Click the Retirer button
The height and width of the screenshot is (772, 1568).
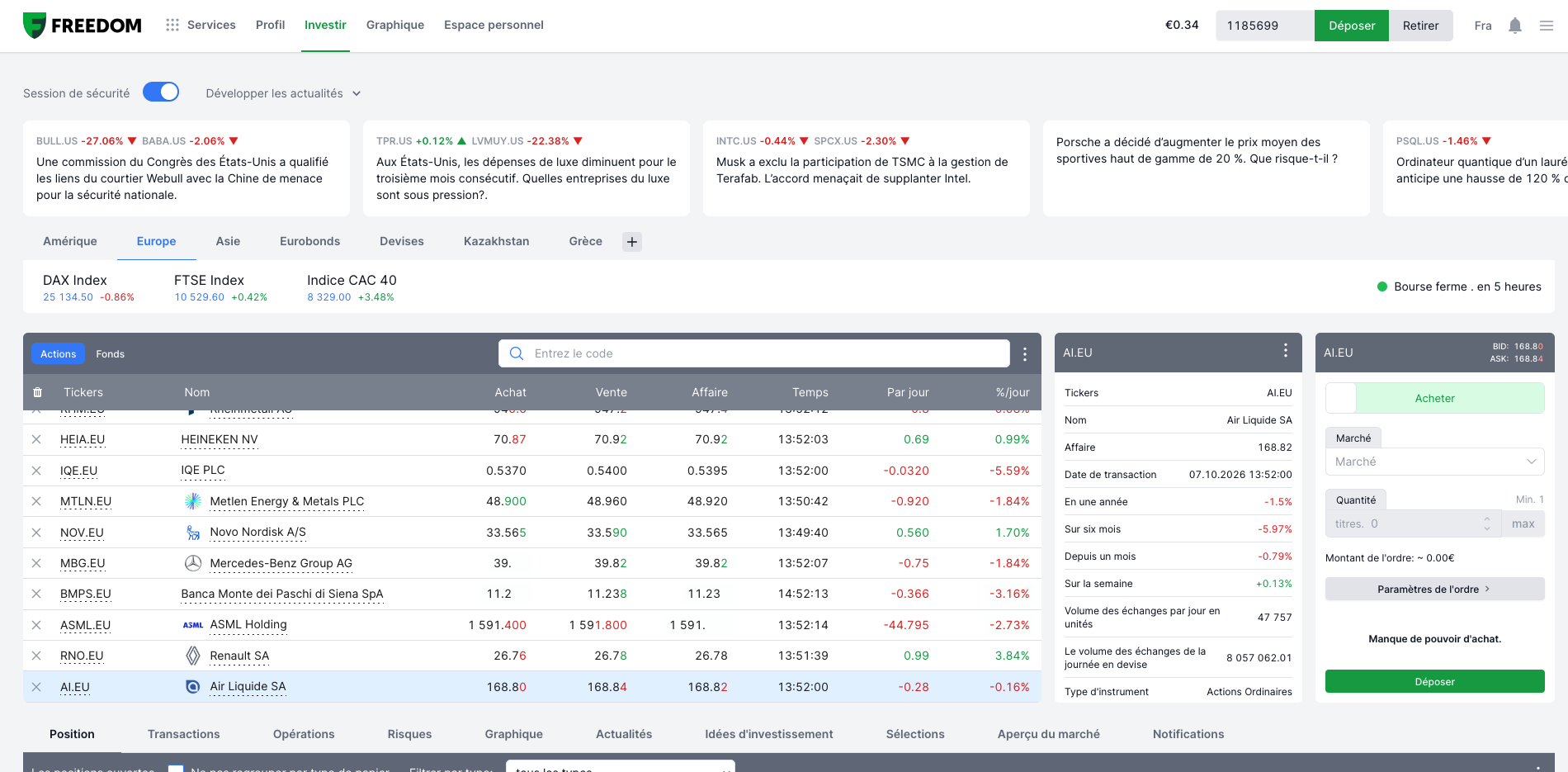[1421, 26]
